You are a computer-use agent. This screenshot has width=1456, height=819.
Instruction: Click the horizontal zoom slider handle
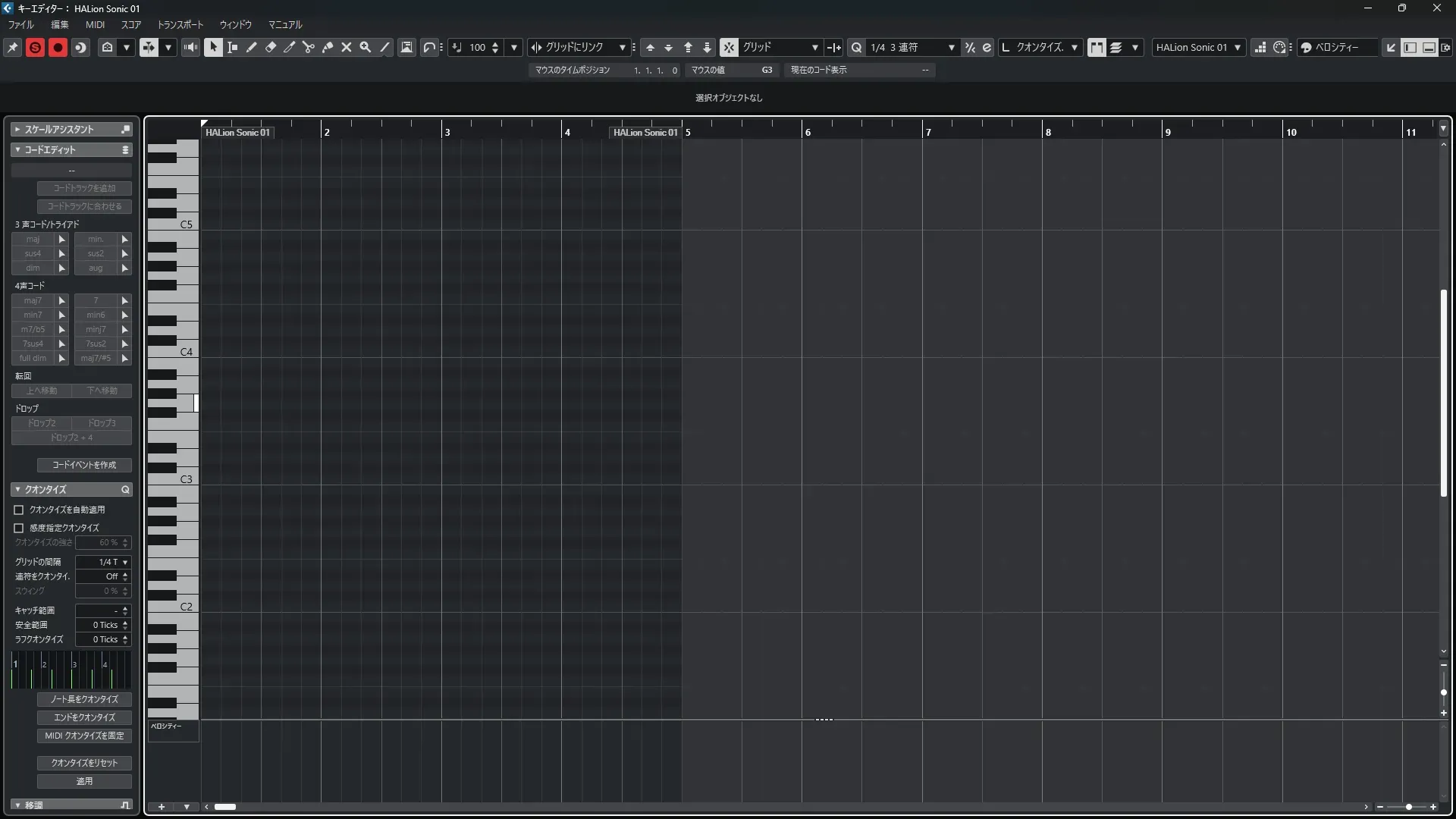(x=1409, y=807)
